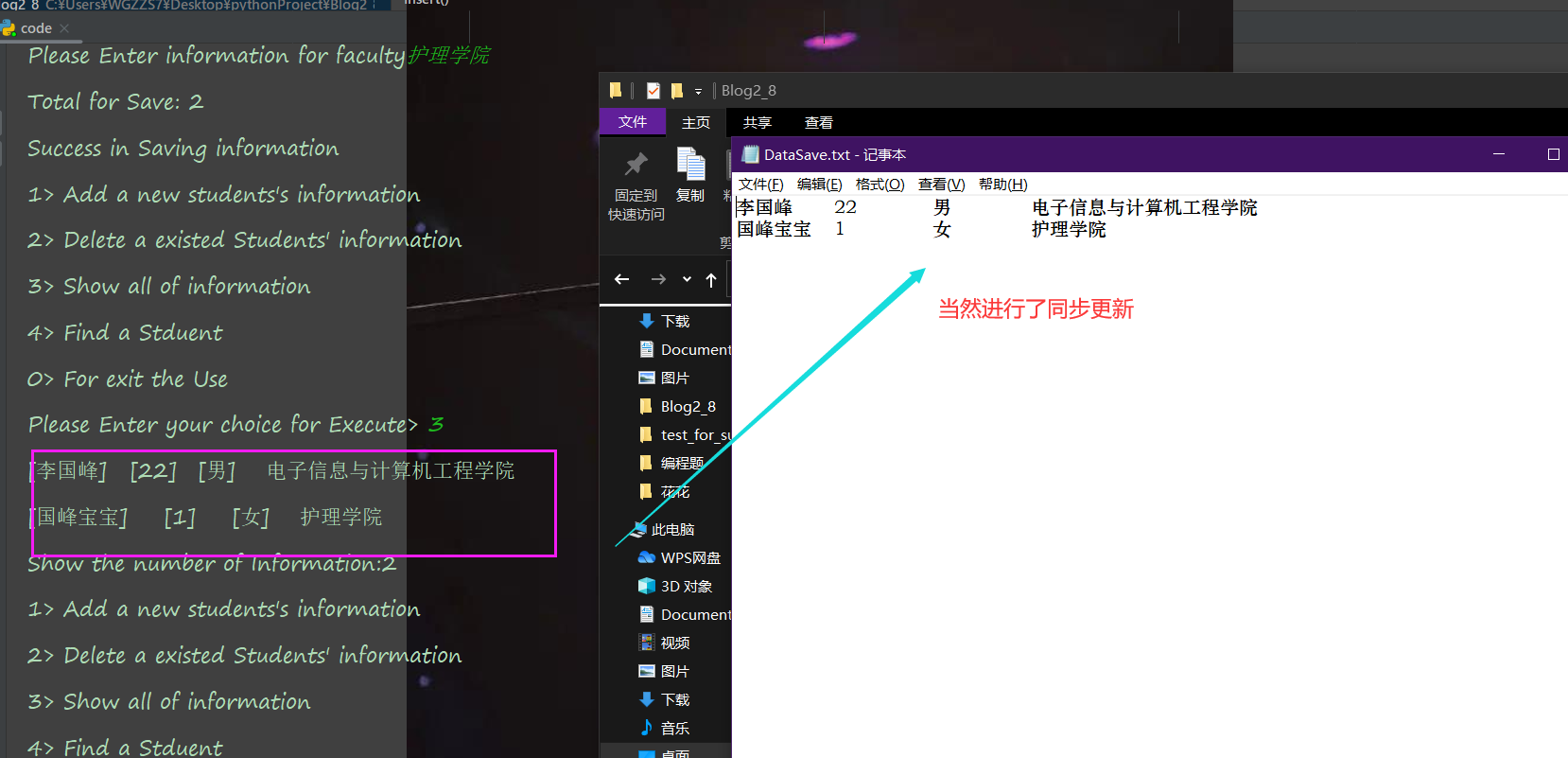Open the test_for_su folder in navigation pane

(685, 434)
